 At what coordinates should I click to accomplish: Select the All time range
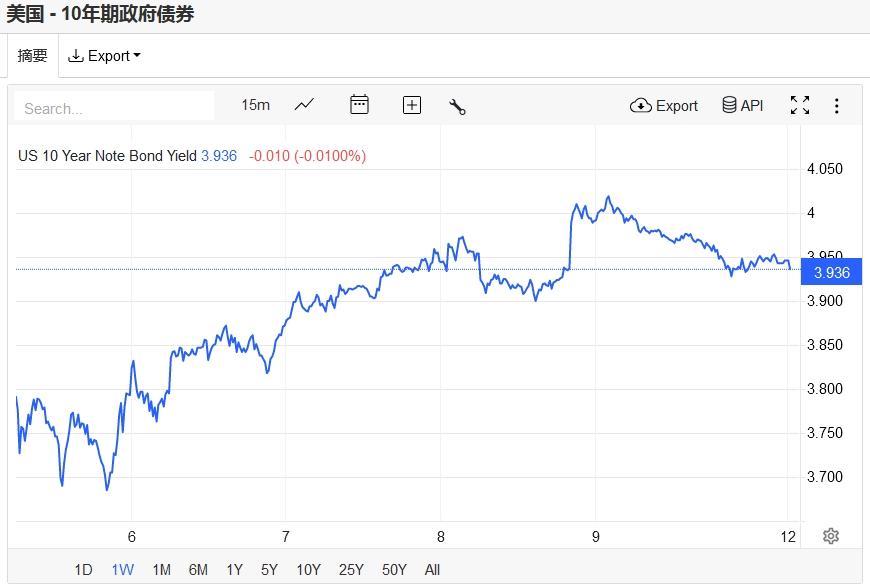pos(432,570)
